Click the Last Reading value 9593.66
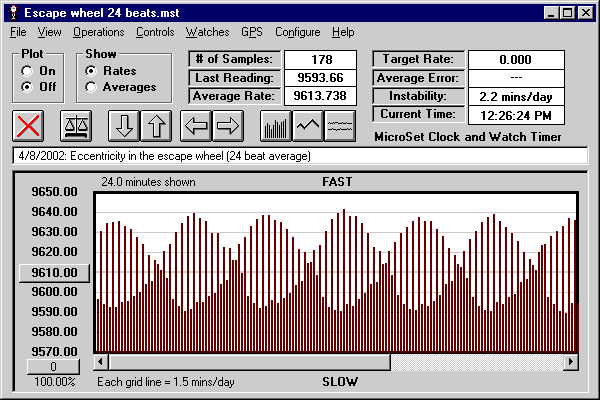Screen dimensions: 600x400 (321, 78)
